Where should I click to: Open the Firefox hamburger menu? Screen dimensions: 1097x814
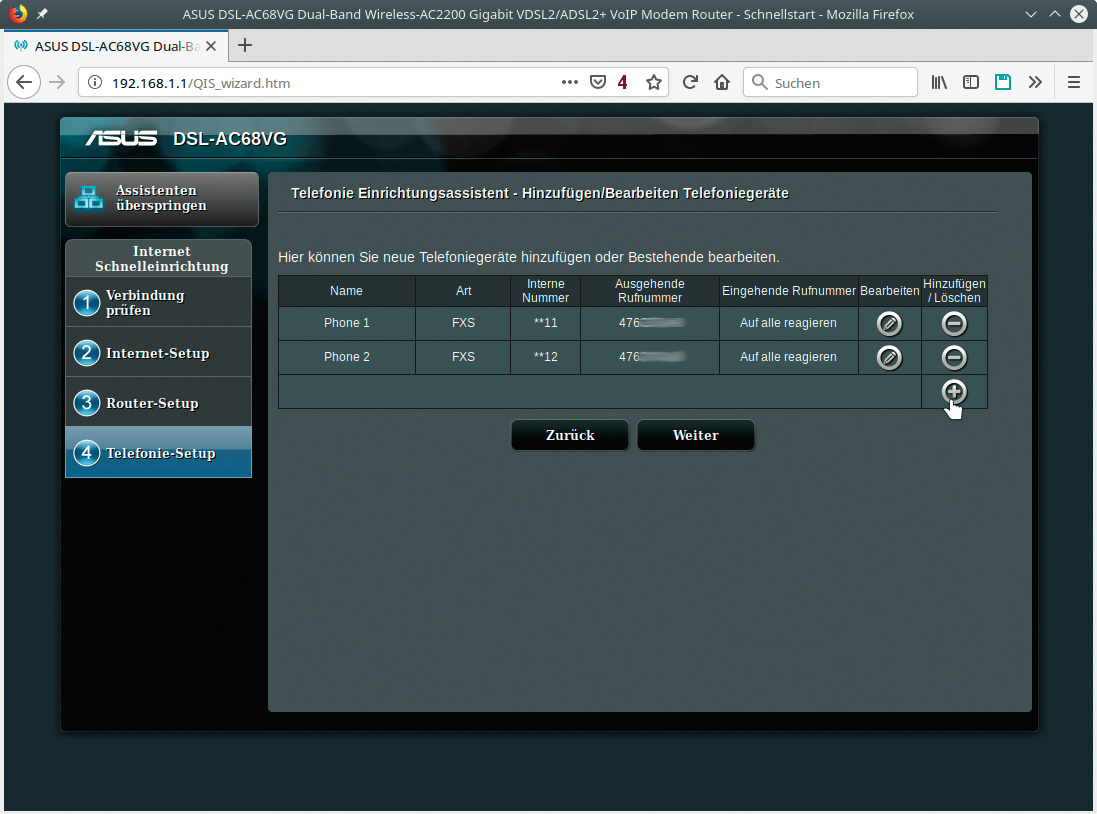[x=1074, y=83]
